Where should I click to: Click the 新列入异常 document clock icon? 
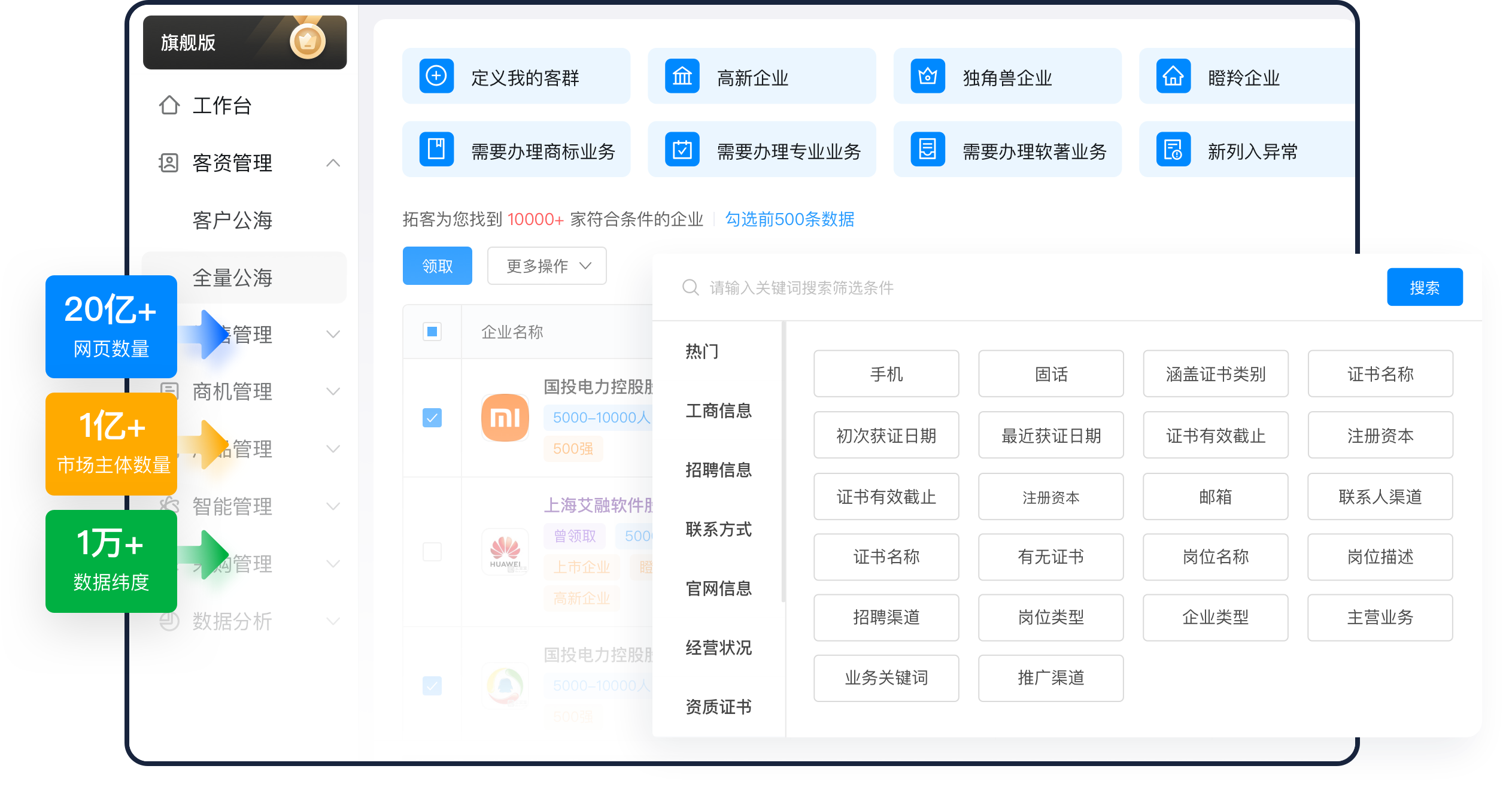click(x=1173, y=149)
